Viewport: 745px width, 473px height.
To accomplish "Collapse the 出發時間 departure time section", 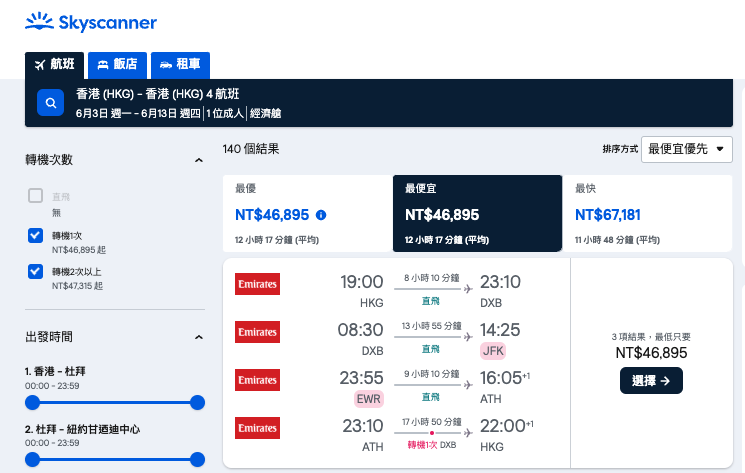I will point(199,337).
